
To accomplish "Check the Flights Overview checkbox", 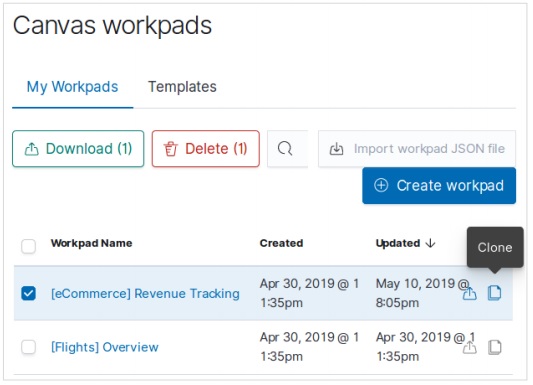I will (28, 347).
